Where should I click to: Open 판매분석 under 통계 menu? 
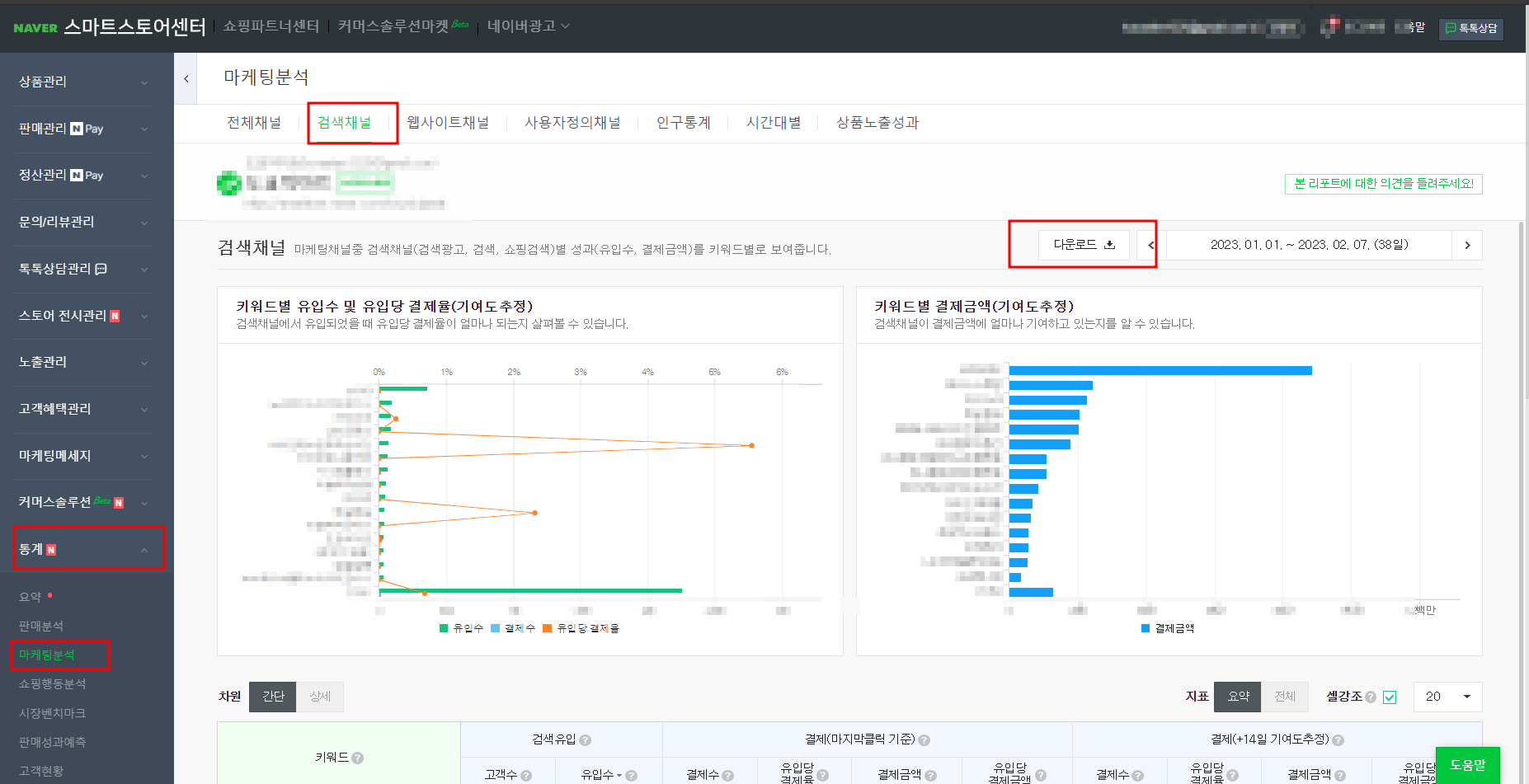[41, 626]
